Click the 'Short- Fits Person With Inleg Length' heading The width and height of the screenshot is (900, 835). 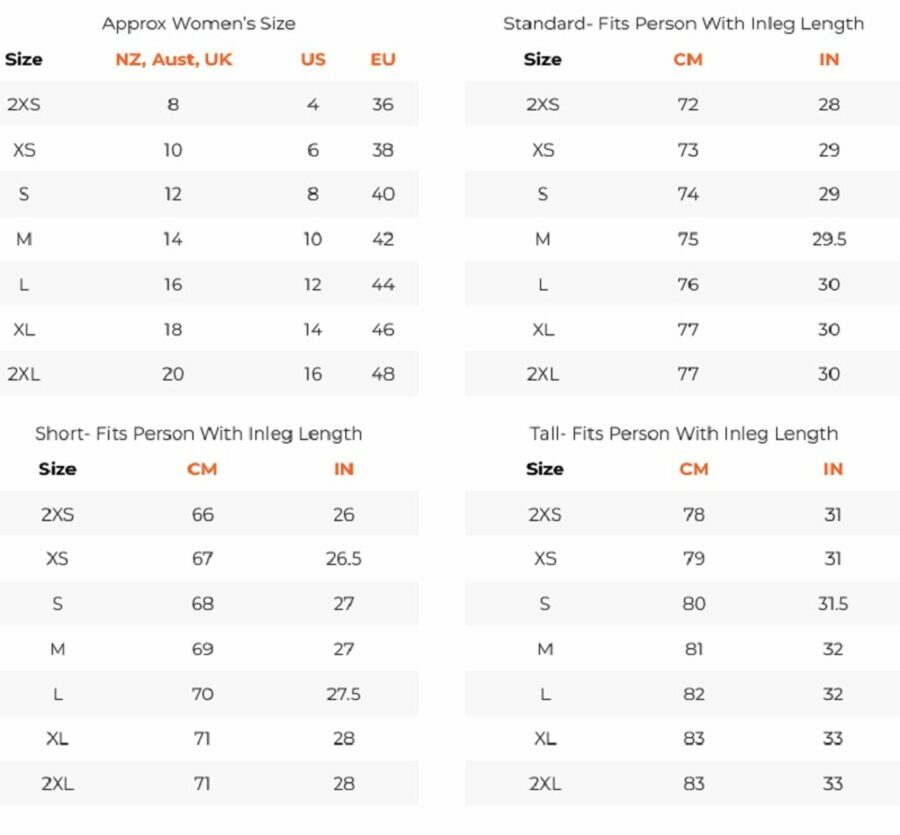(198, 433)
